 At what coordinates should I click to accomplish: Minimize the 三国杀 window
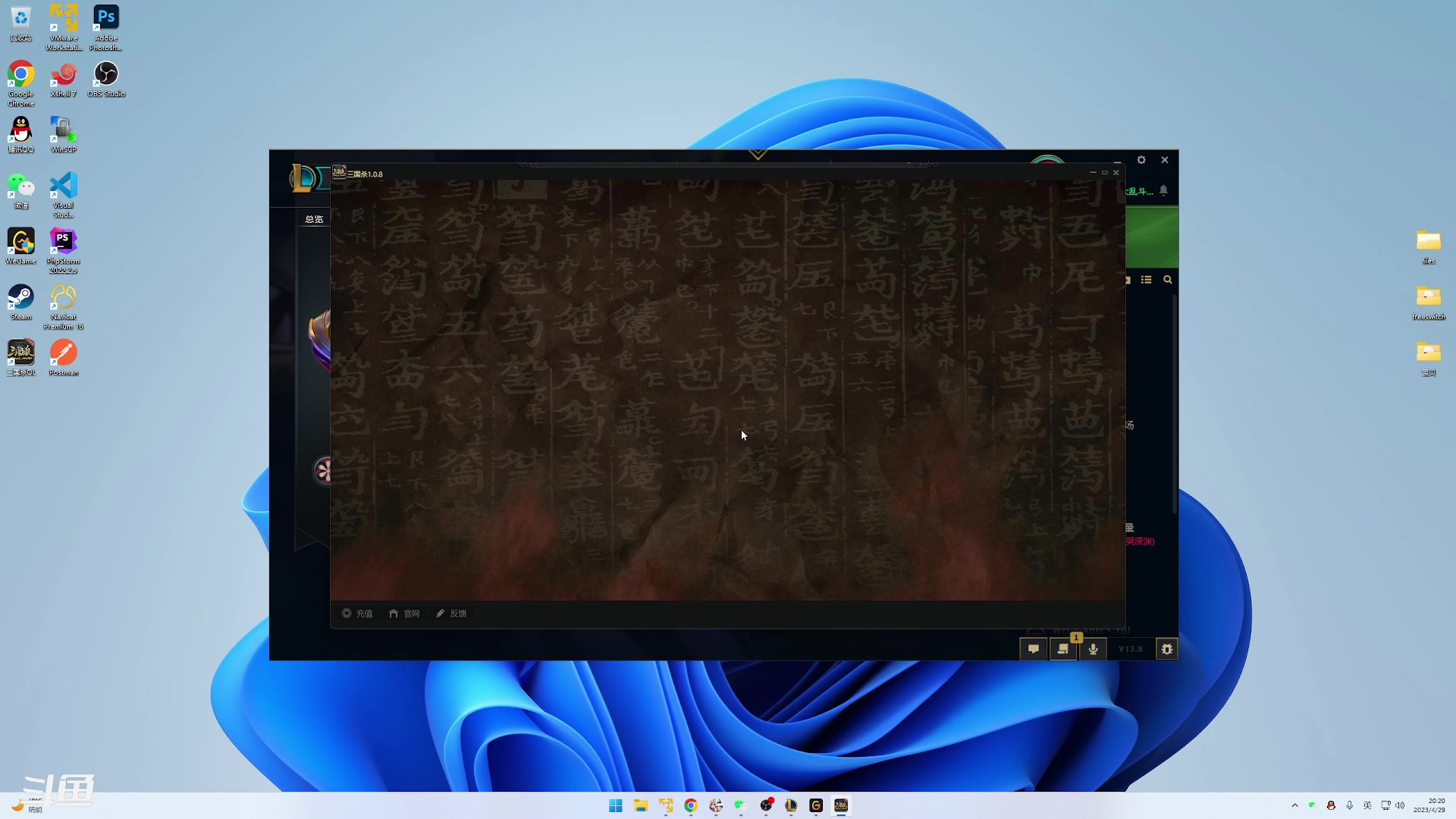click(x=1093, y=173)
